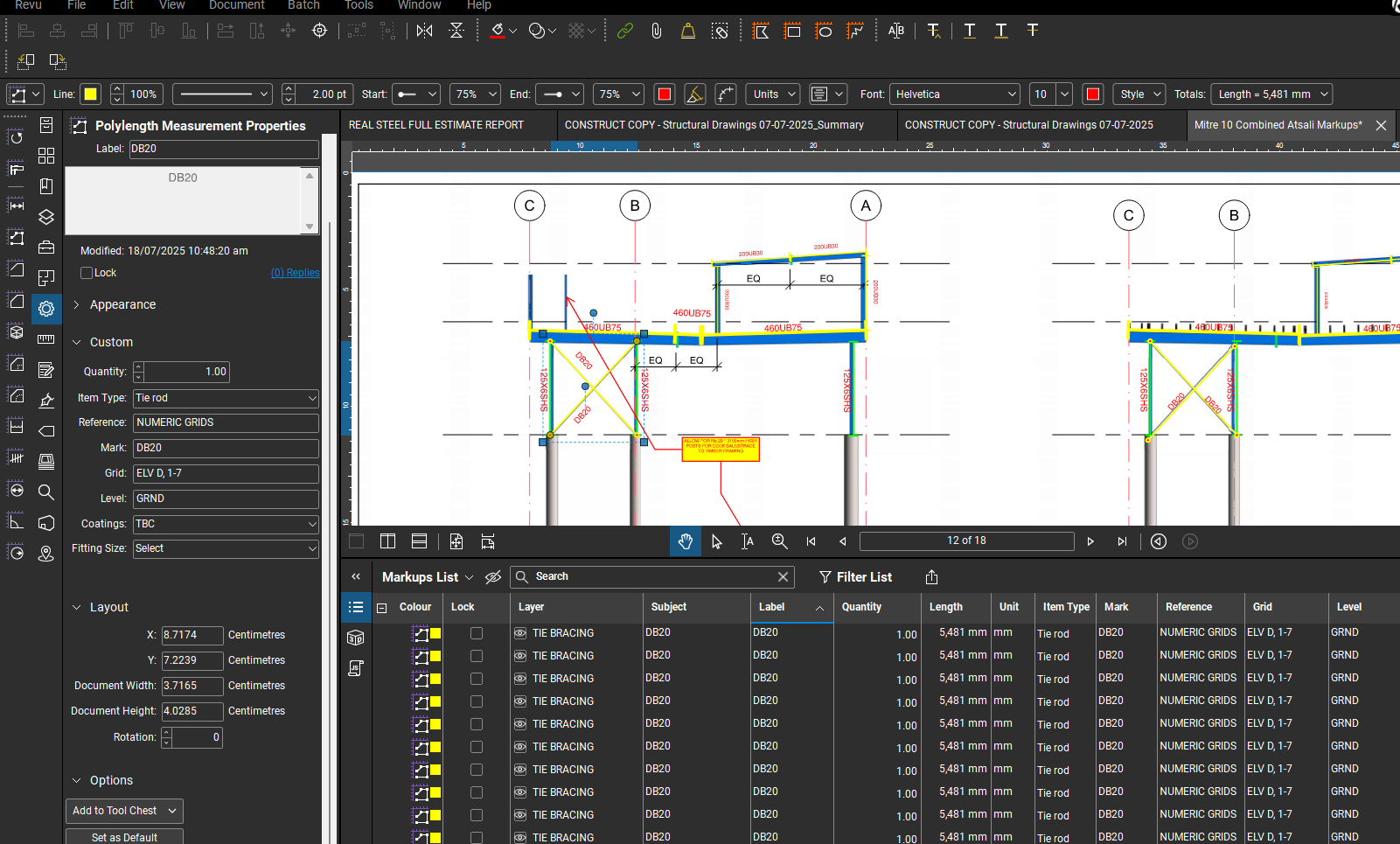The image size is (1400, 844).
Task: Go to last page
Action: pyautogui.click(x=1122, y=541)
